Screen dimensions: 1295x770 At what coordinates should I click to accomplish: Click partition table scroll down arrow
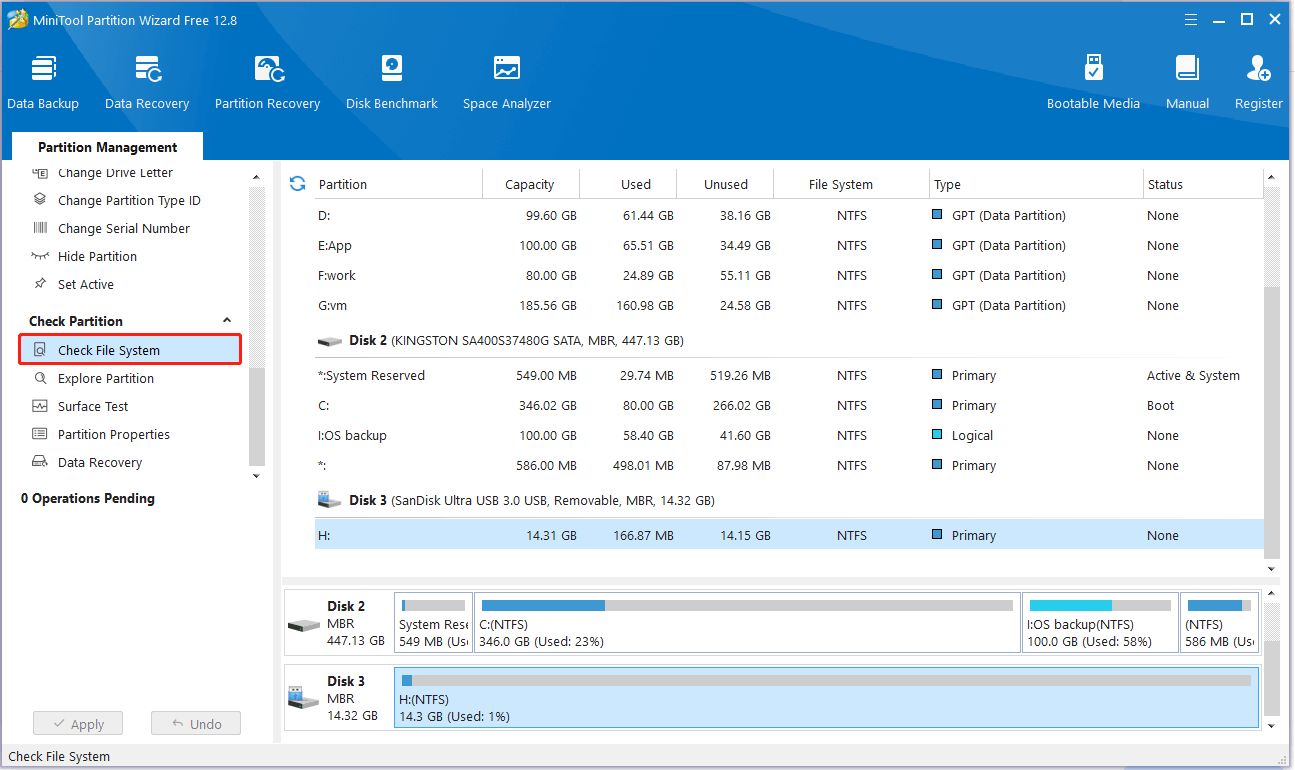1272,569
